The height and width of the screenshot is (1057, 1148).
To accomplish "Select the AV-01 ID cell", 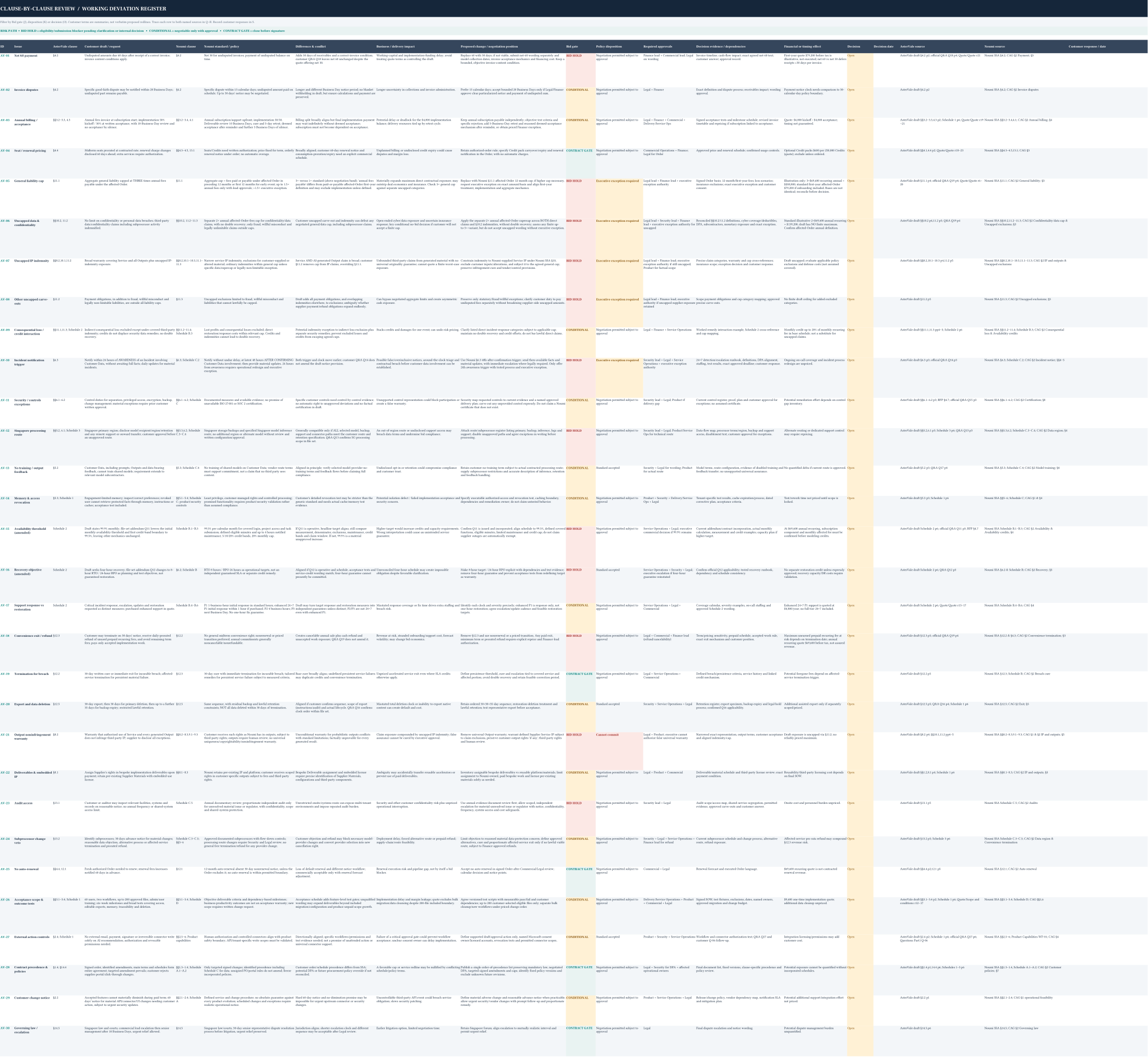I will point(7,70).
